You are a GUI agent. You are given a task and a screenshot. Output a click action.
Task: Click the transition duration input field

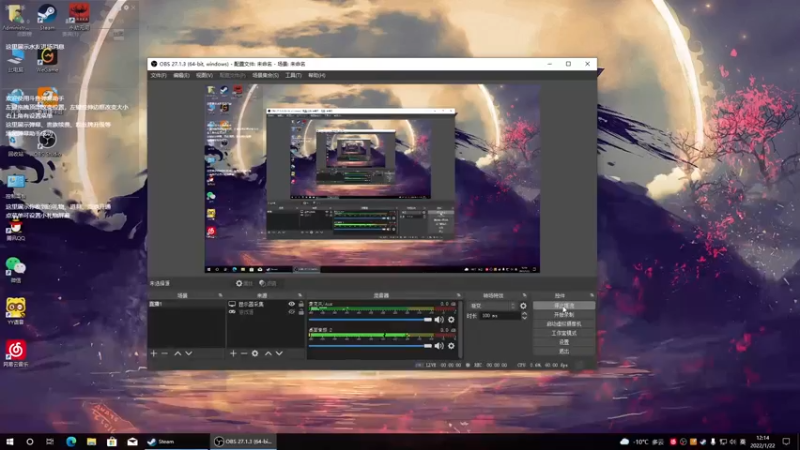point(500,316)
